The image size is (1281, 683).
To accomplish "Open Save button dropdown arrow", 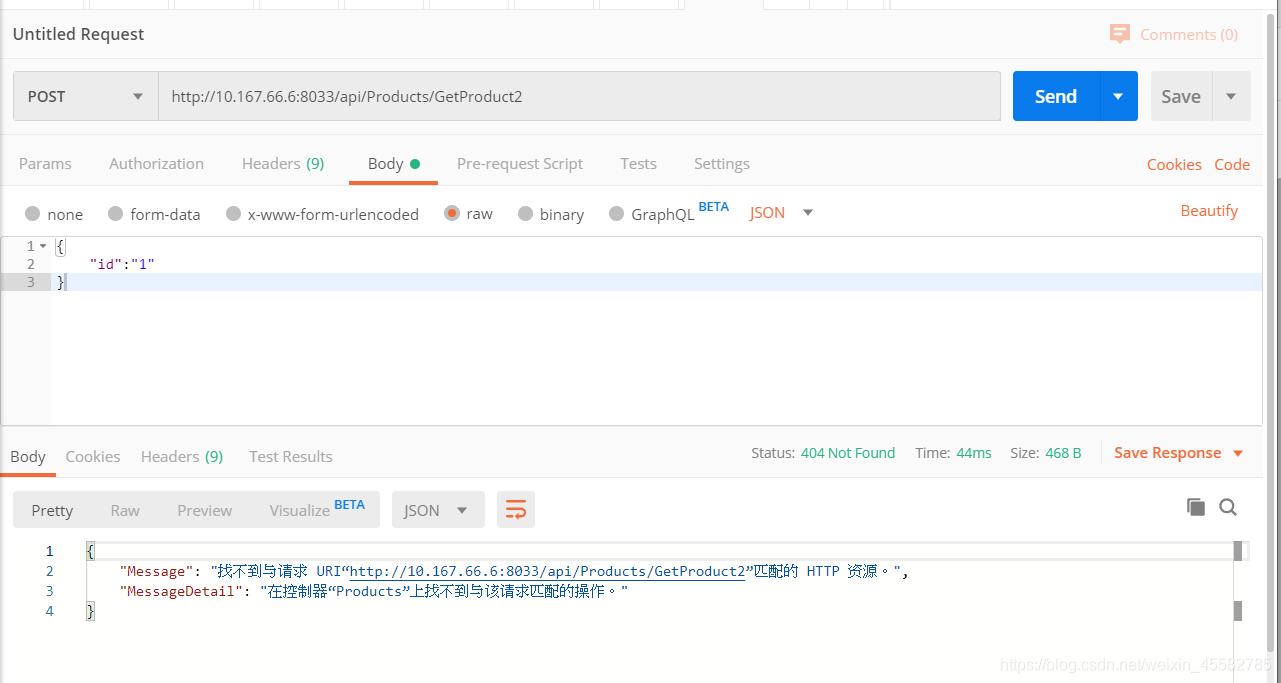I will click(1231, 96).
